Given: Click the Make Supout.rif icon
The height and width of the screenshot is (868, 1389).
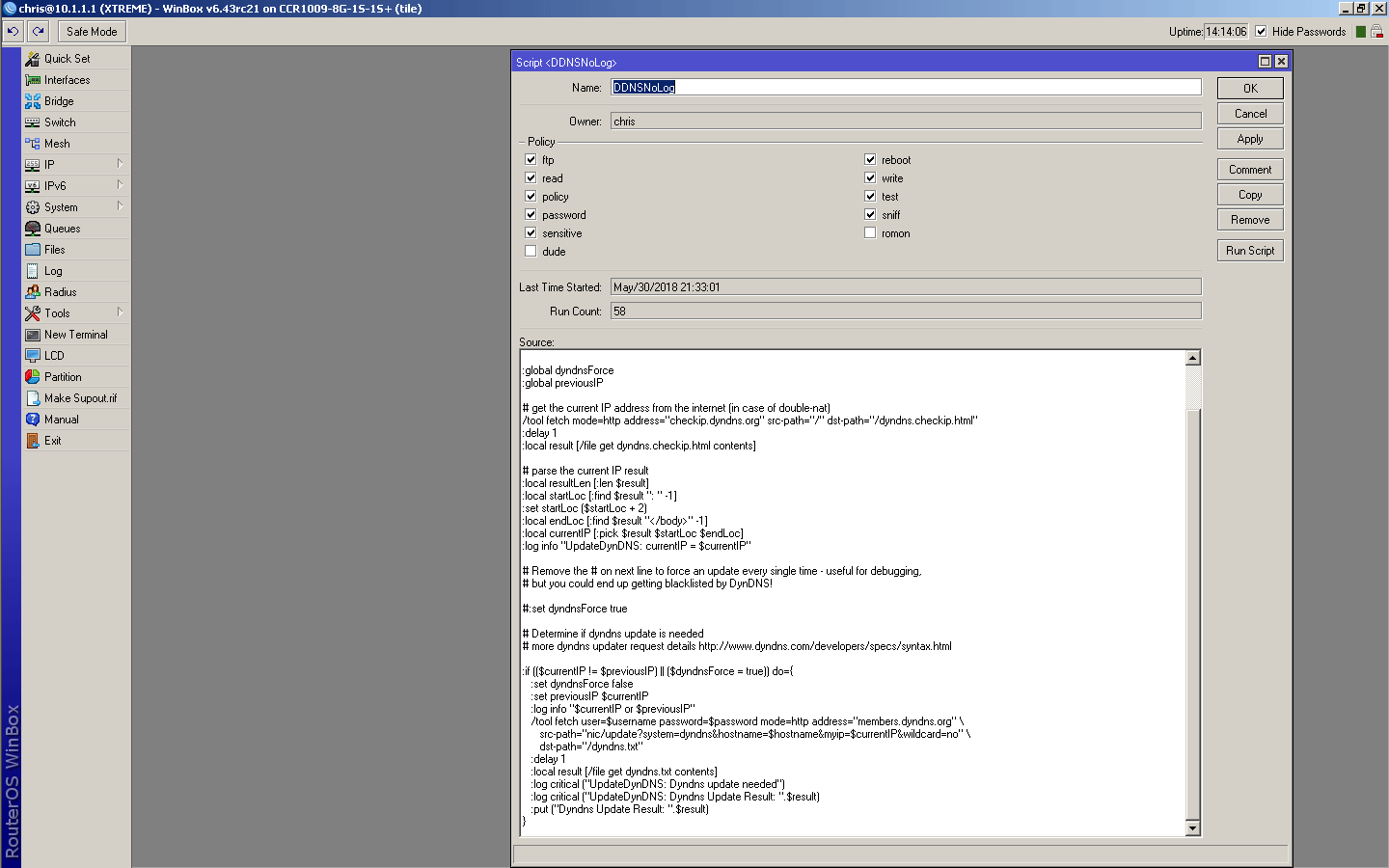Looking at the screenshot, I should 33,398.
